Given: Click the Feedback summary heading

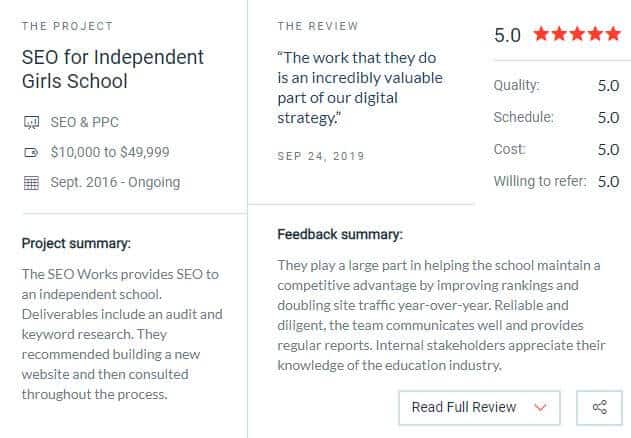Looking at the screenshot, I should pos(340,234).
